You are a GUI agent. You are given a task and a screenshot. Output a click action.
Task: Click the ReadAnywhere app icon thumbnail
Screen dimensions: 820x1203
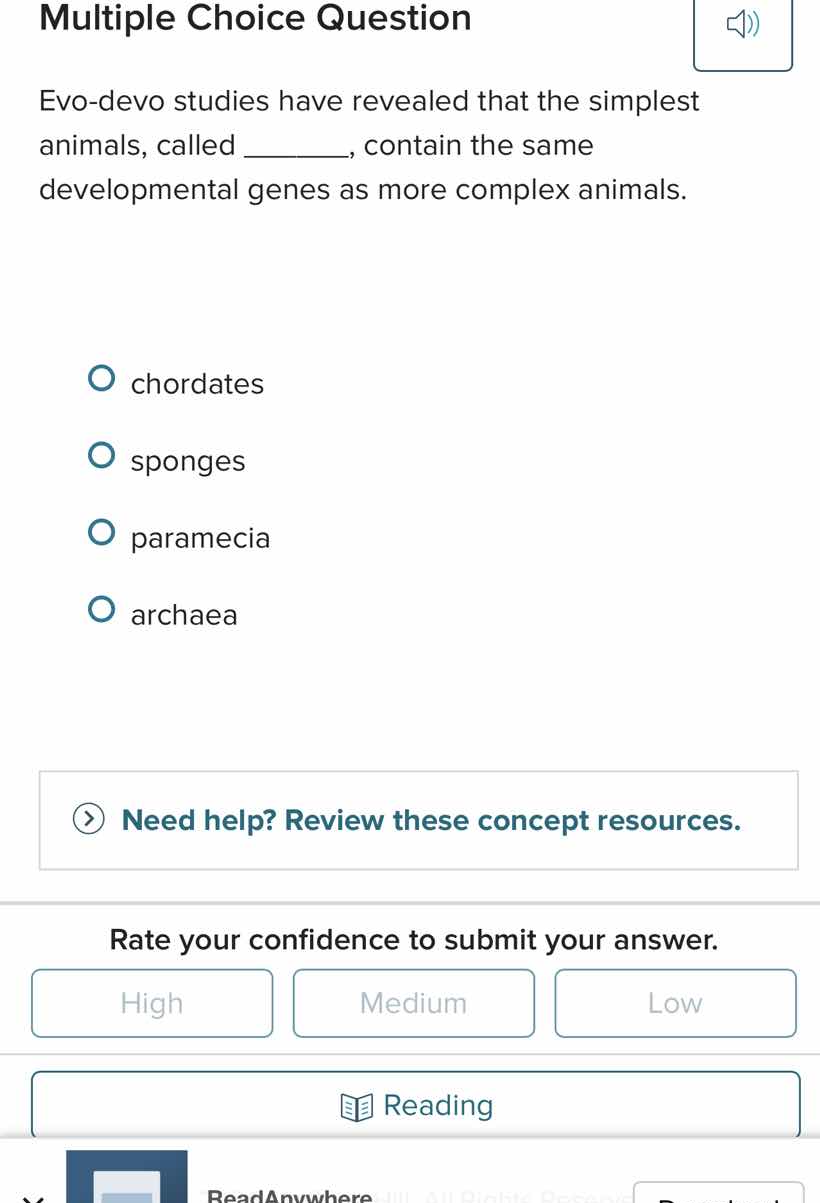coord(127,1180)
